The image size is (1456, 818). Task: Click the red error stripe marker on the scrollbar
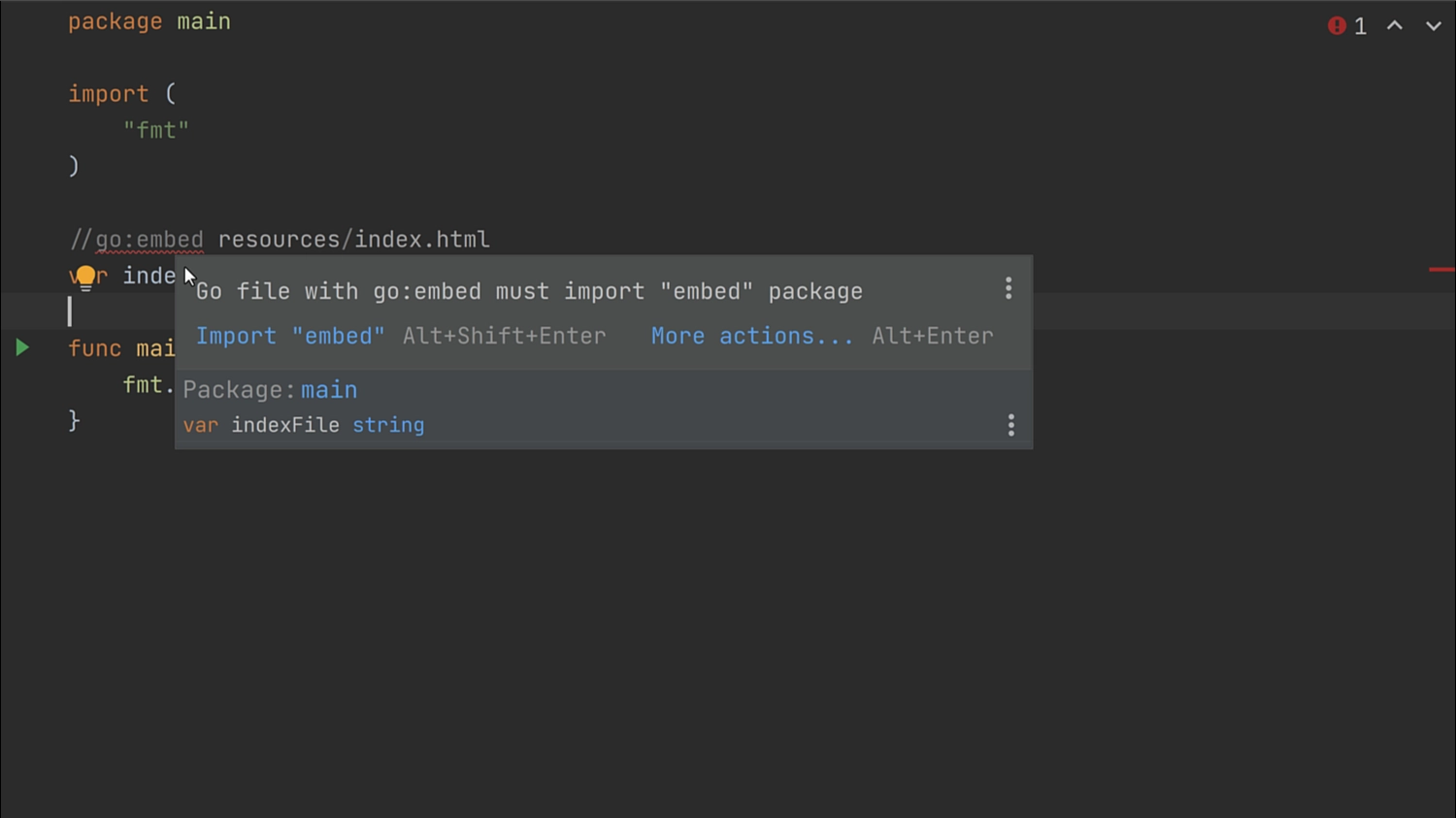click(1441, 269)
